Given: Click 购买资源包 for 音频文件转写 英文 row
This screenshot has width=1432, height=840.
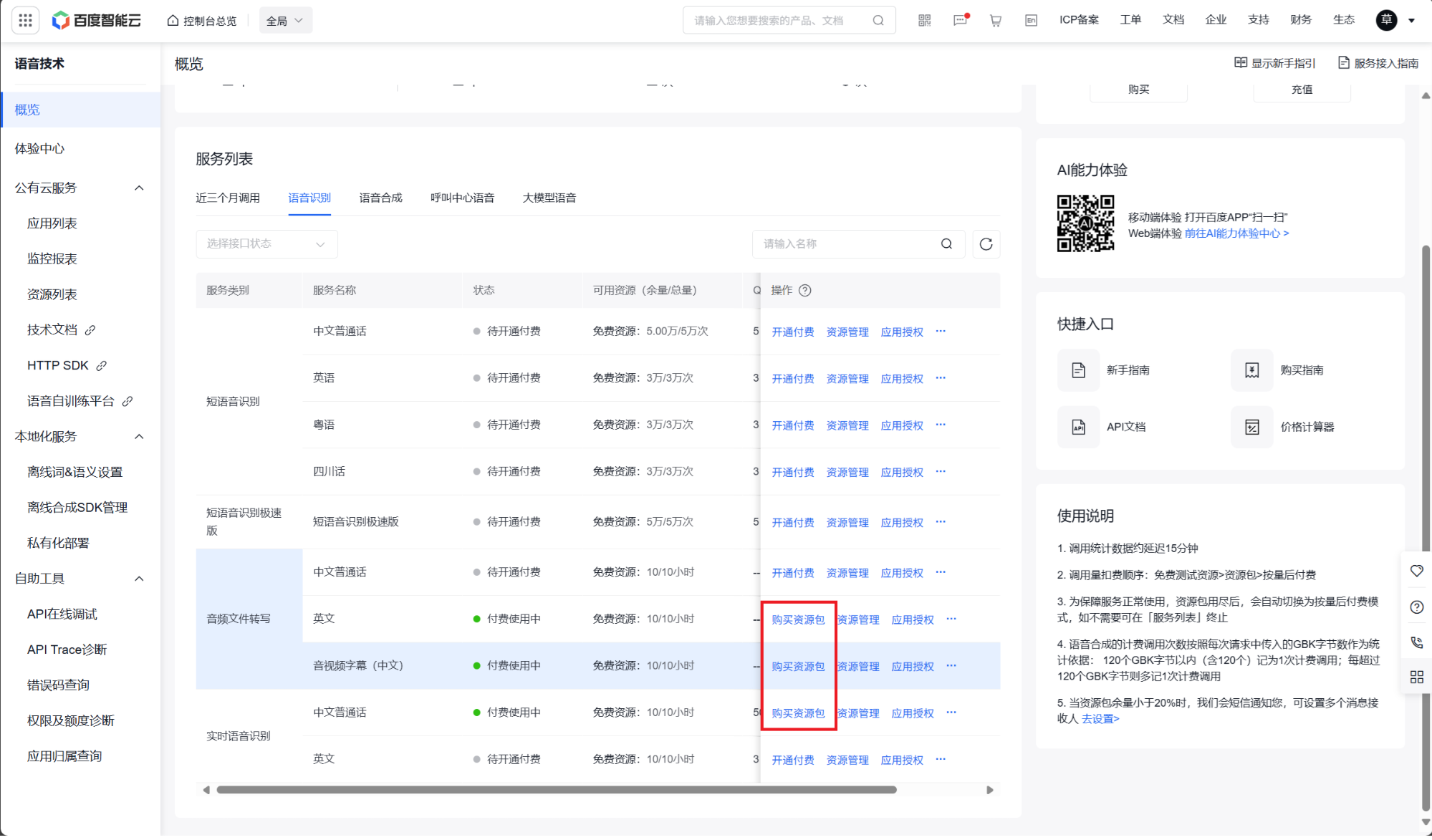Looking at the screenshot, I should tap(798, 620).
